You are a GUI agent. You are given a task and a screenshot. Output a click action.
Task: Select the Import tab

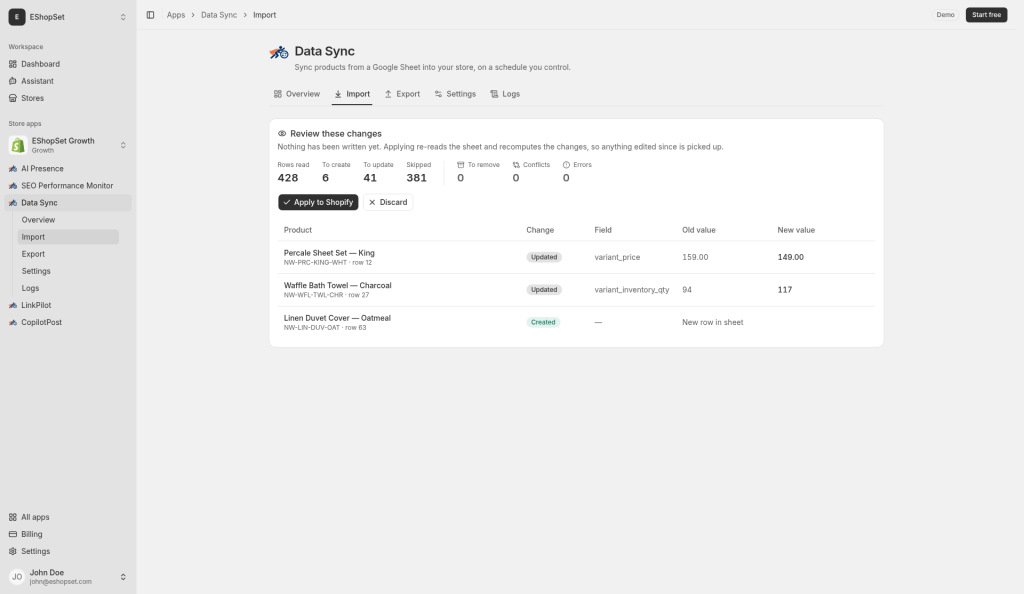point(352,94)
